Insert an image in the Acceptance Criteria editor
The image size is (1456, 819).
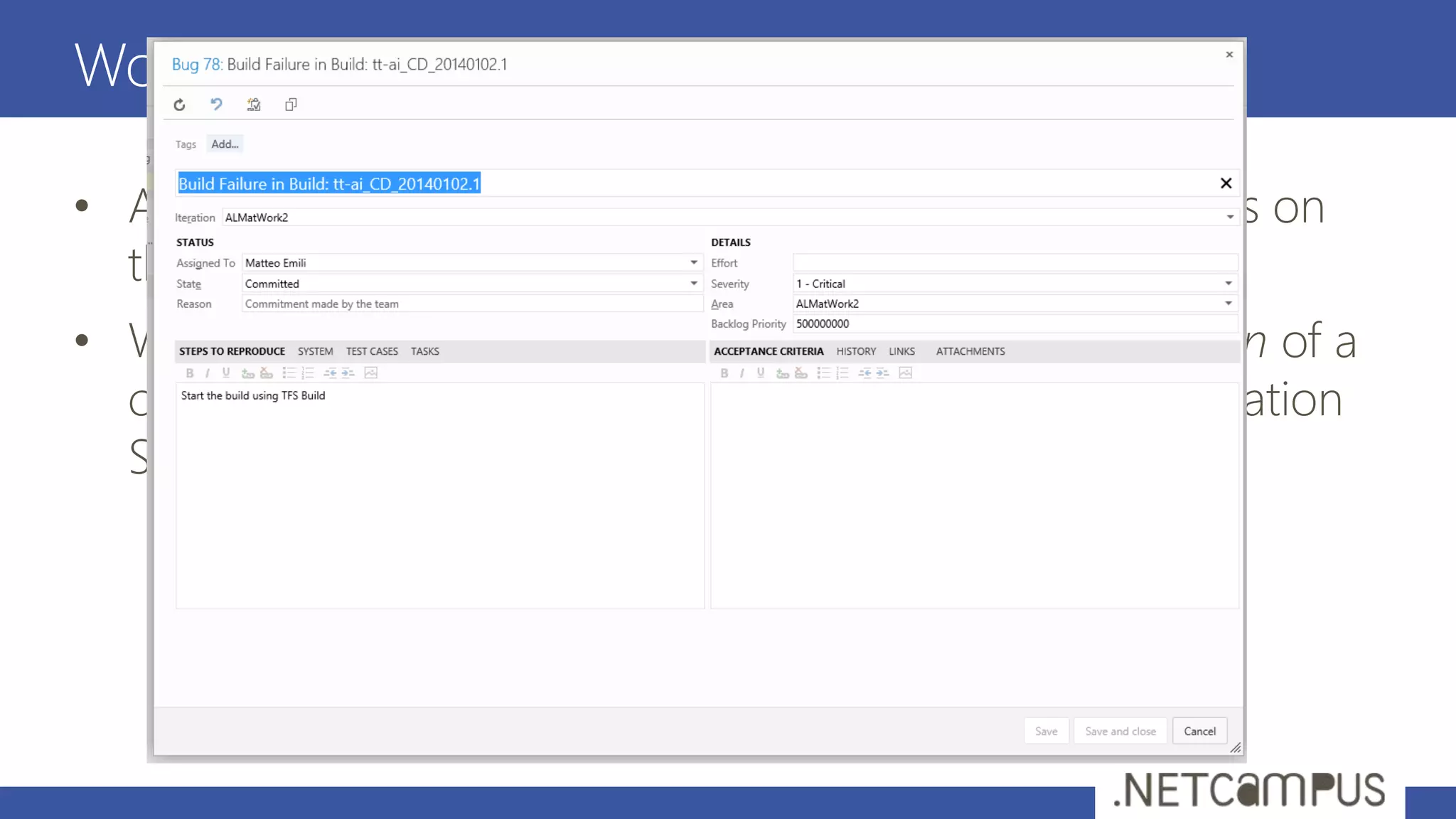coord(905,373)
